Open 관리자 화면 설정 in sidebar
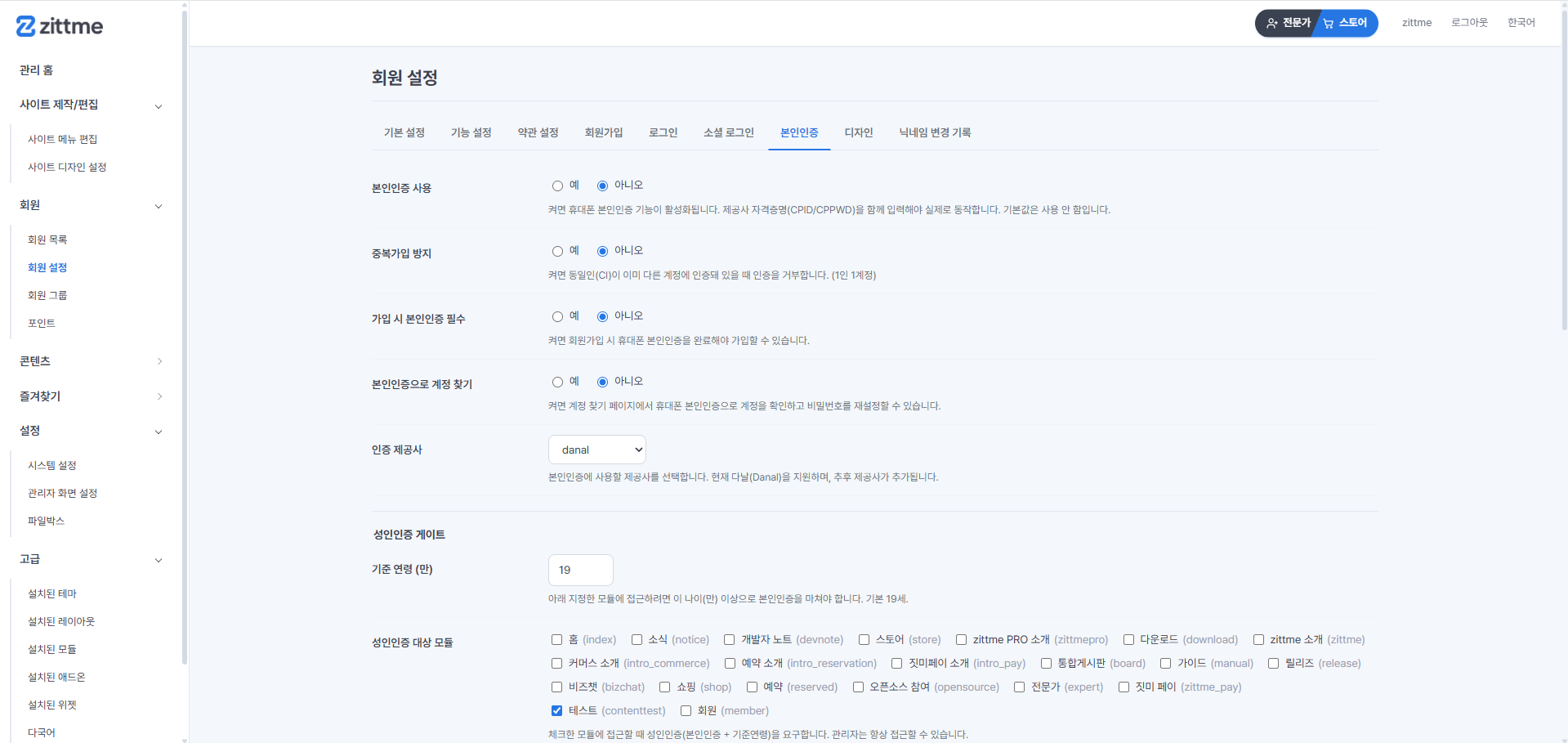 coord(63,493)
